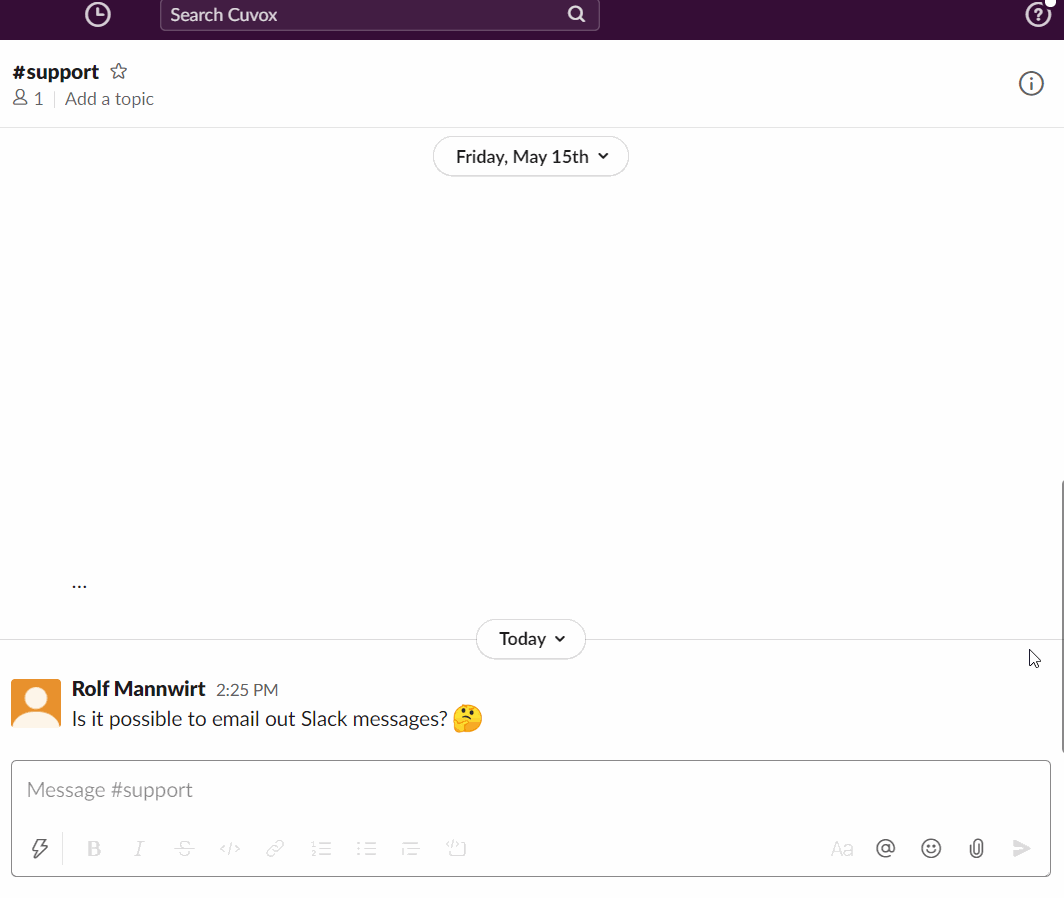Click the thinking face emoji in message
1064x898 pixels.
point(468,718)
